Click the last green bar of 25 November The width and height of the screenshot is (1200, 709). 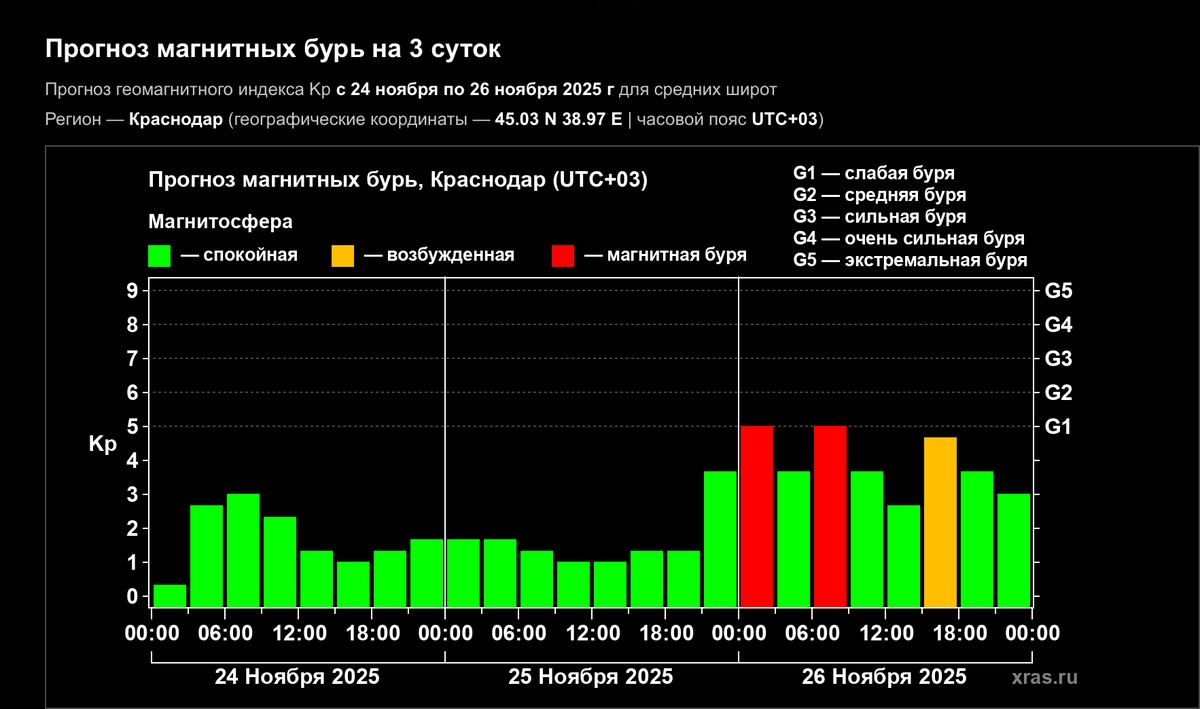point(720,539)
